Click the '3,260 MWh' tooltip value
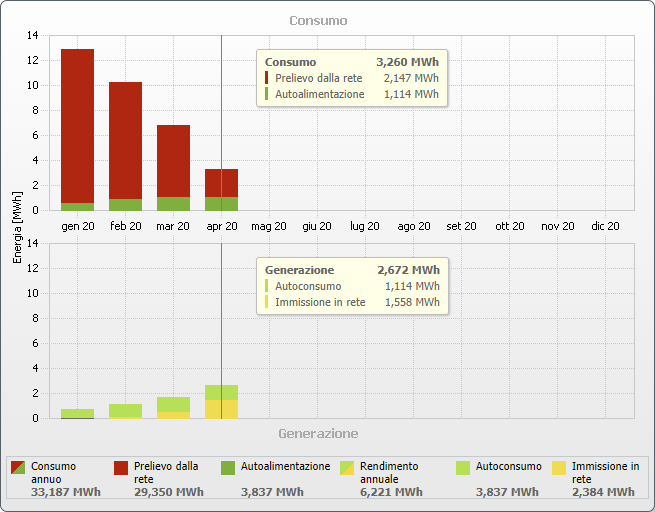Screen dimensions: 655x512 pyautogui.click(x=407, y=62)
